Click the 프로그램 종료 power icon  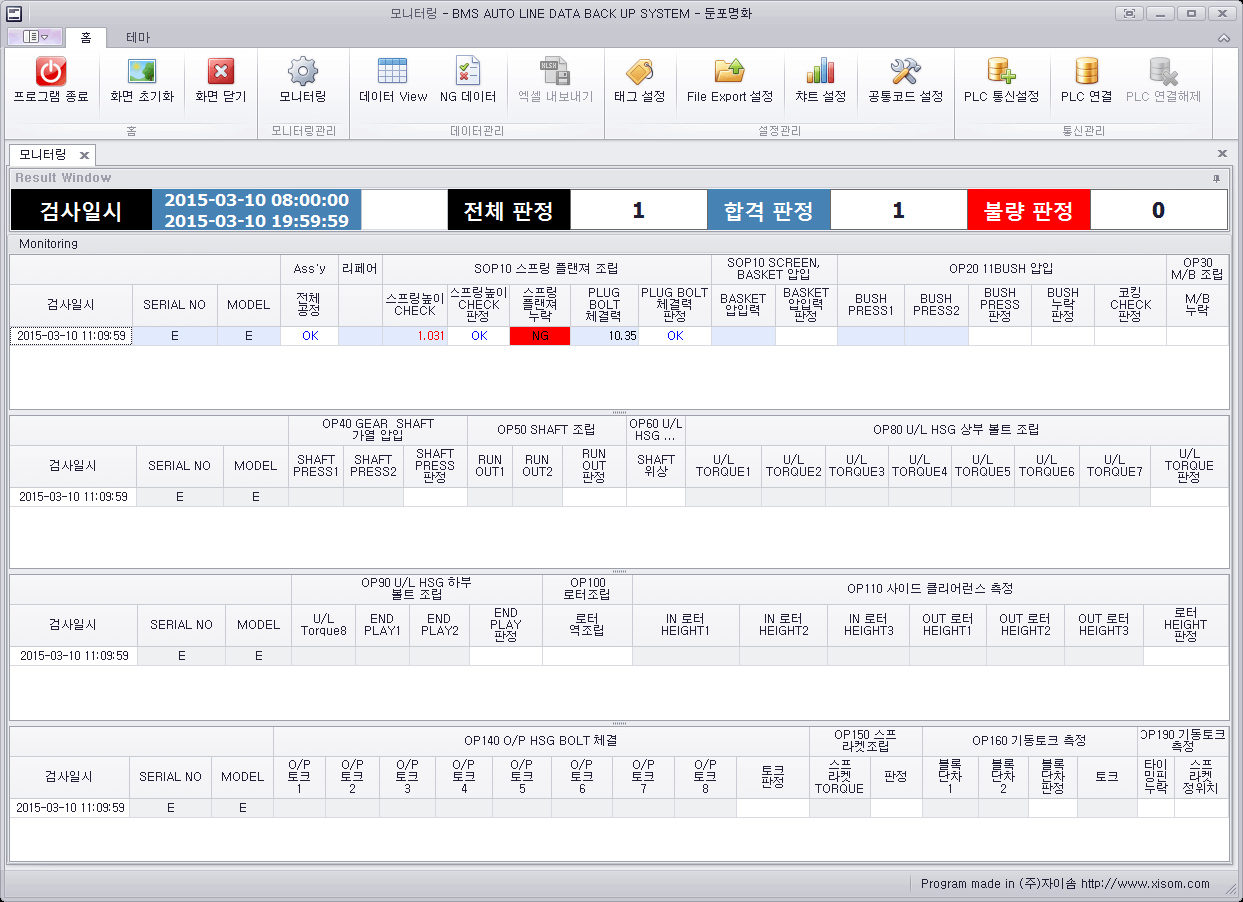coord(51,72)
